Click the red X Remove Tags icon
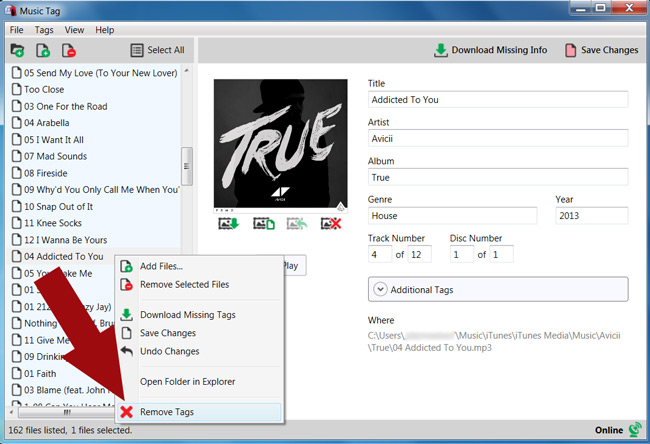This screenshot has height=444, width=650. click(x=126, y=412)
